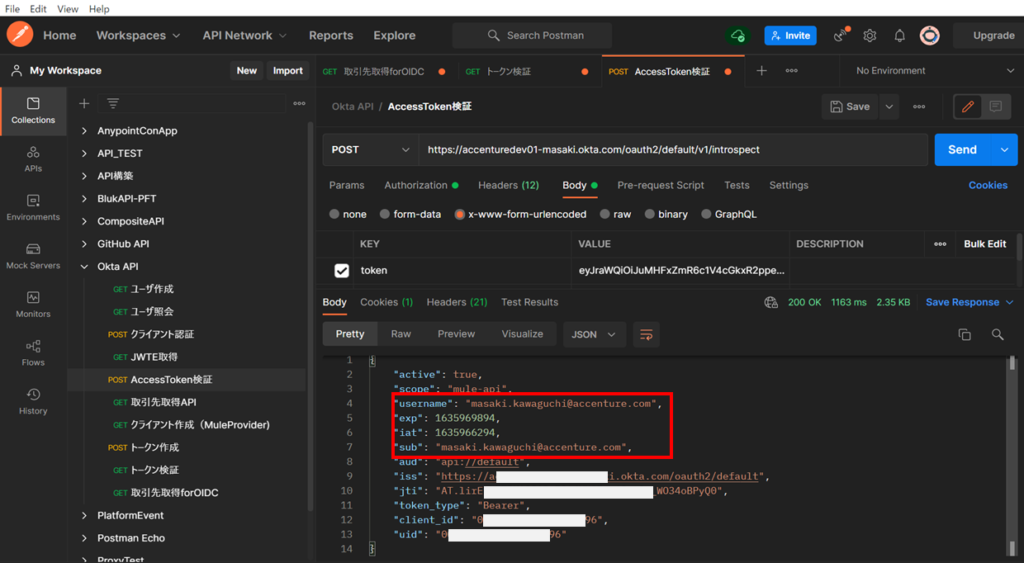
Task: Copy response using the copy icon
Action: (964, 335)
